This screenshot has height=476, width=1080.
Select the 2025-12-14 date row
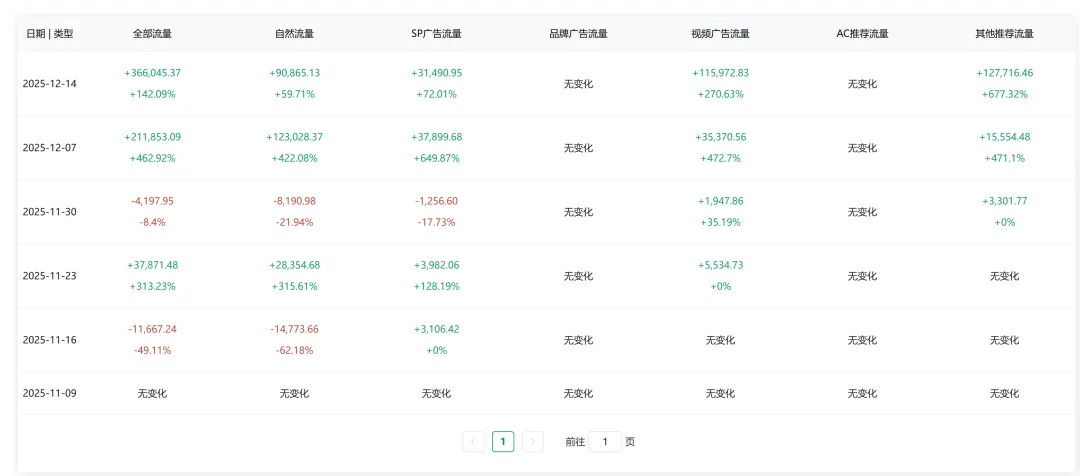[x=50, y=84]
